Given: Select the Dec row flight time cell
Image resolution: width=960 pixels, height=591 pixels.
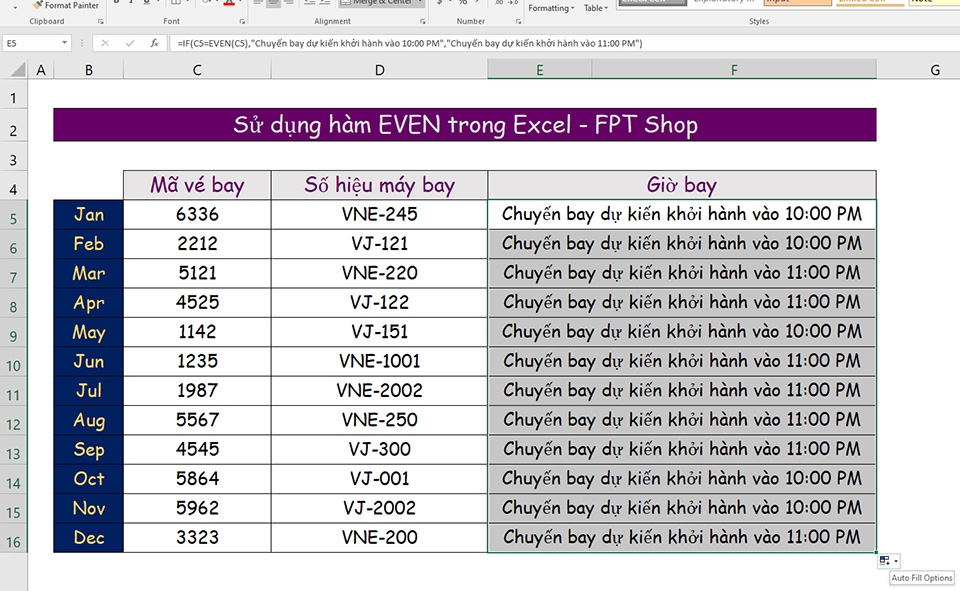Looking at the screenshot, I should pyautogui.click(x=682, y=538).
